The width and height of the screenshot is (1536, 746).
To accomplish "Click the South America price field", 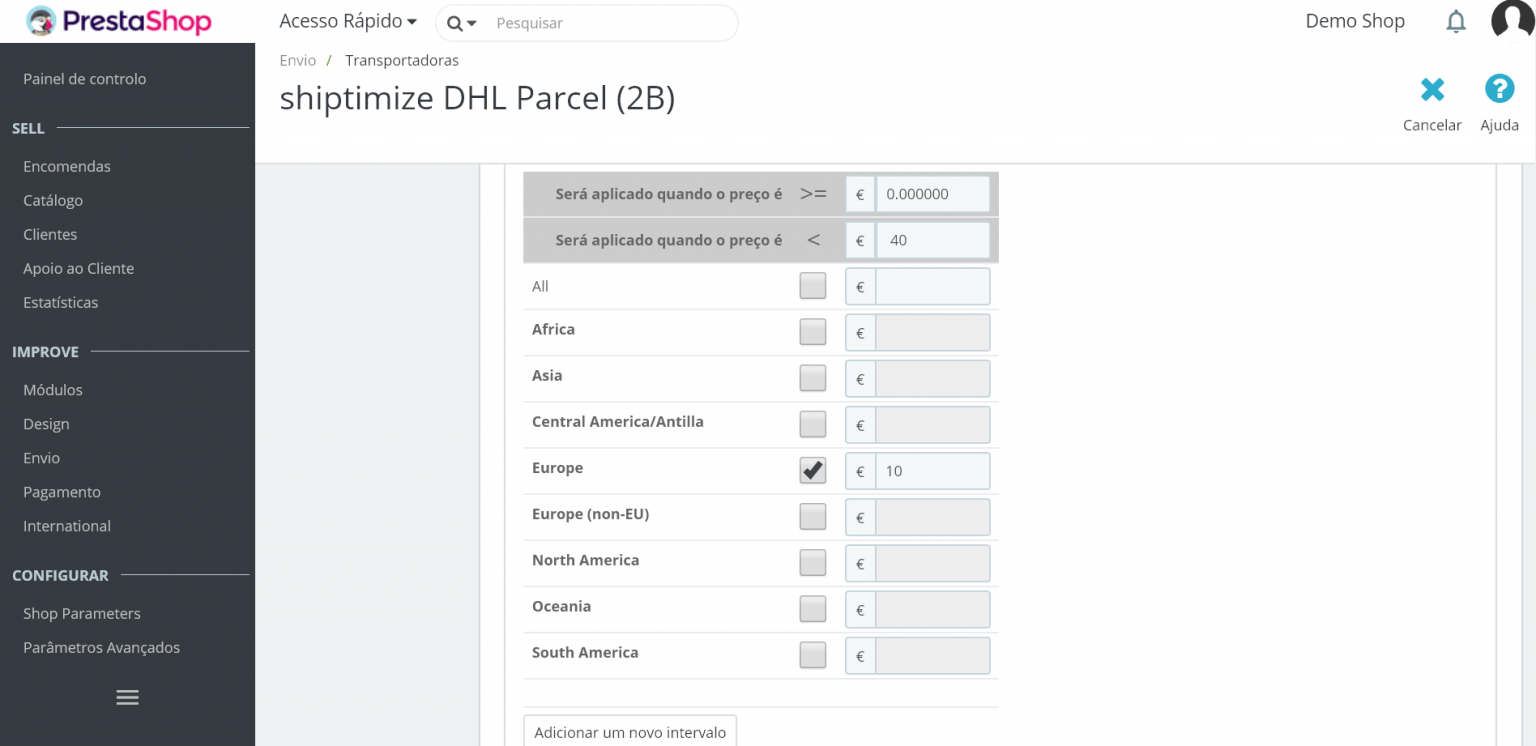I will (x=932, y=655).
